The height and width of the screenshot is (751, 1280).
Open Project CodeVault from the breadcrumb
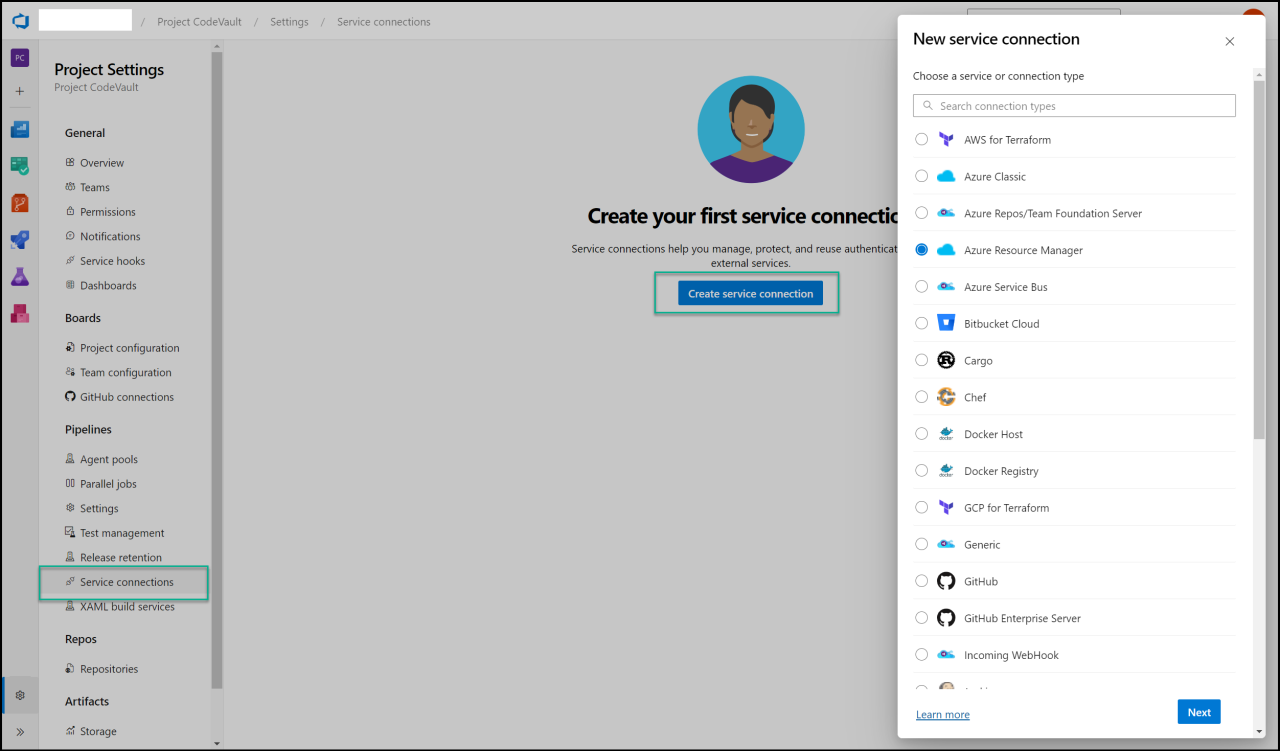click(x=199, y=21)
